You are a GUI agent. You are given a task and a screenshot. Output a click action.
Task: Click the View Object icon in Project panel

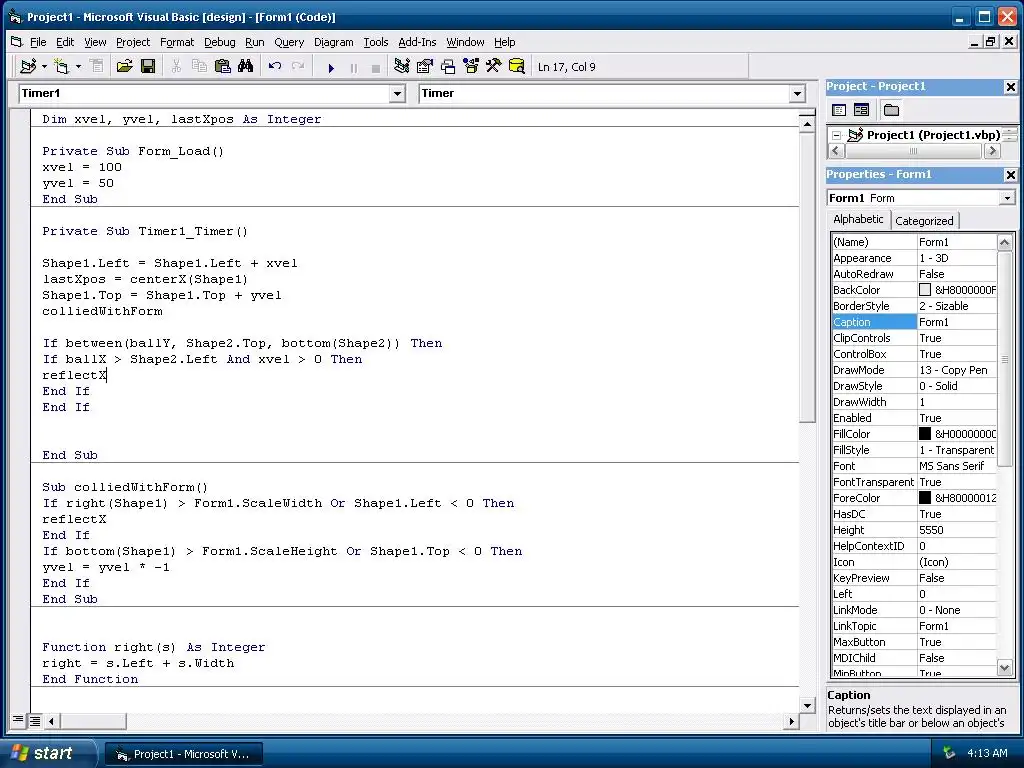pos(861,110)
